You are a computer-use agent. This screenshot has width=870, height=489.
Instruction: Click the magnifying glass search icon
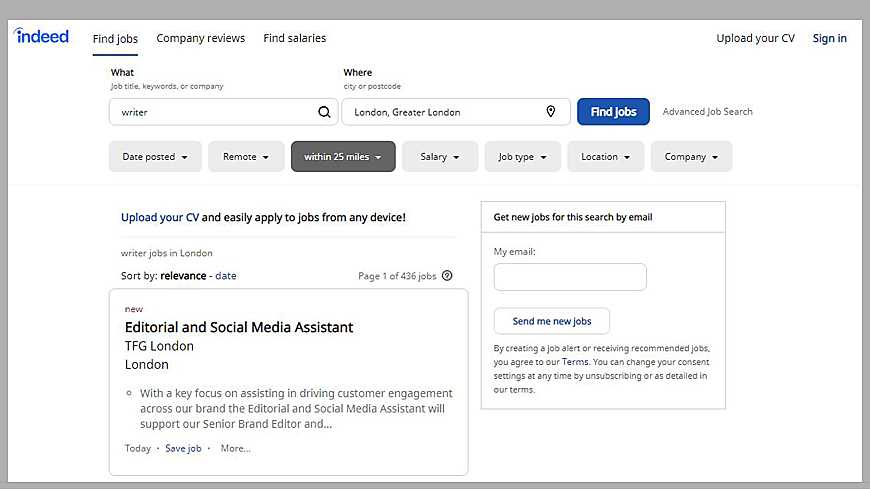coord(324,112)
